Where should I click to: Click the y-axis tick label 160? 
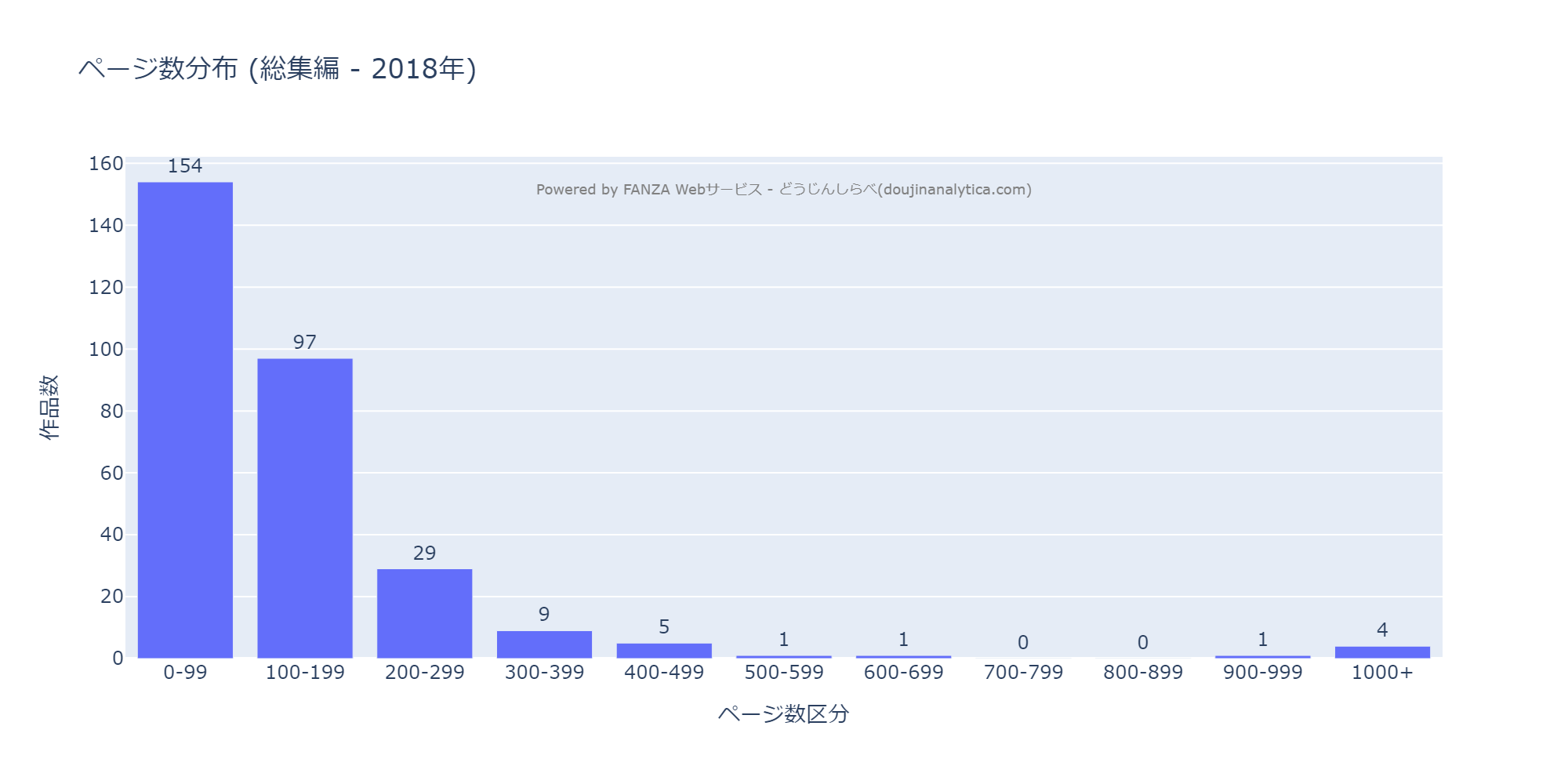[x=106, y=164]
